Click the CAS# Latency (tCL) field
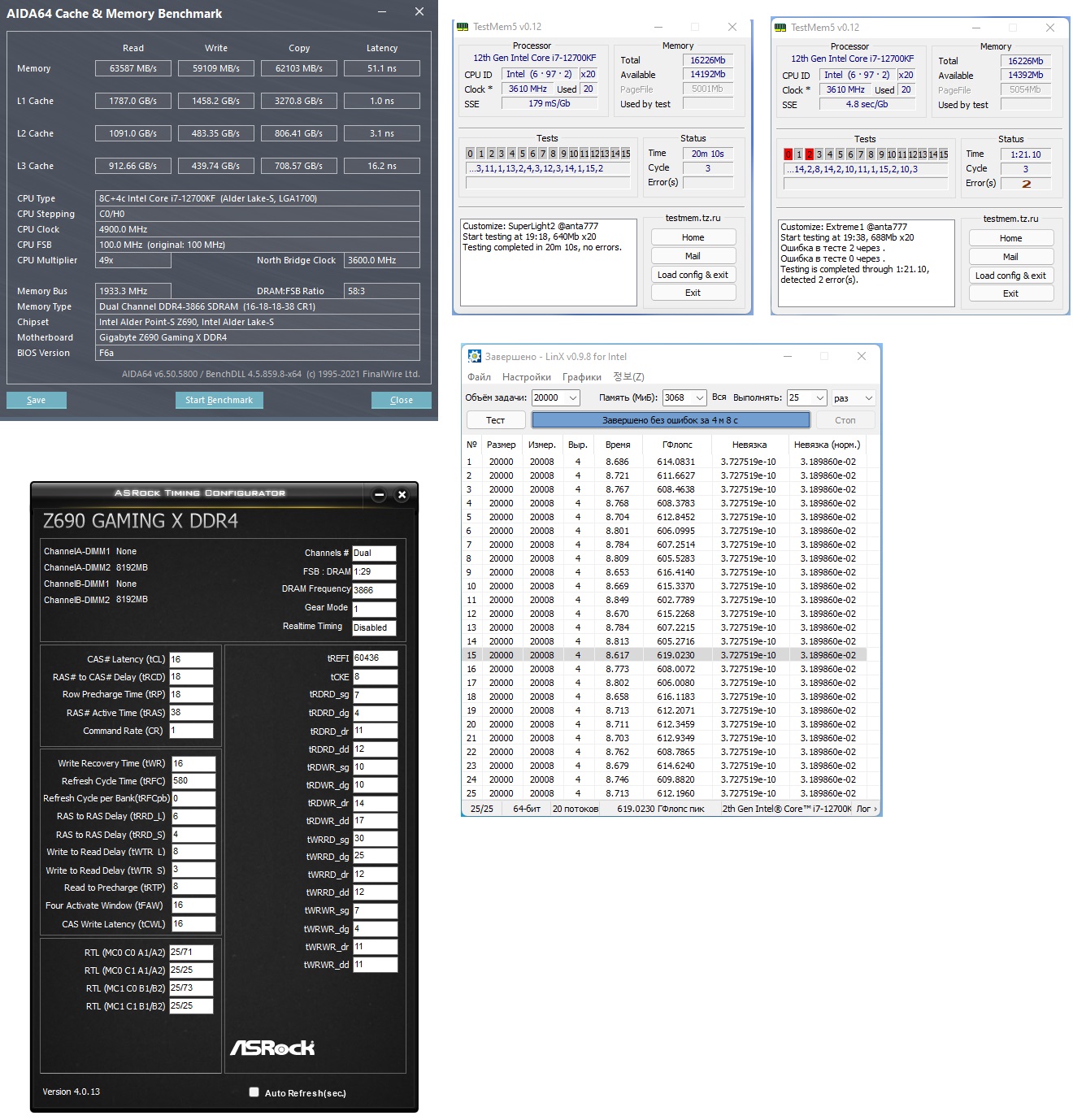This screenshot has width=1073, height=1120. 191,659
